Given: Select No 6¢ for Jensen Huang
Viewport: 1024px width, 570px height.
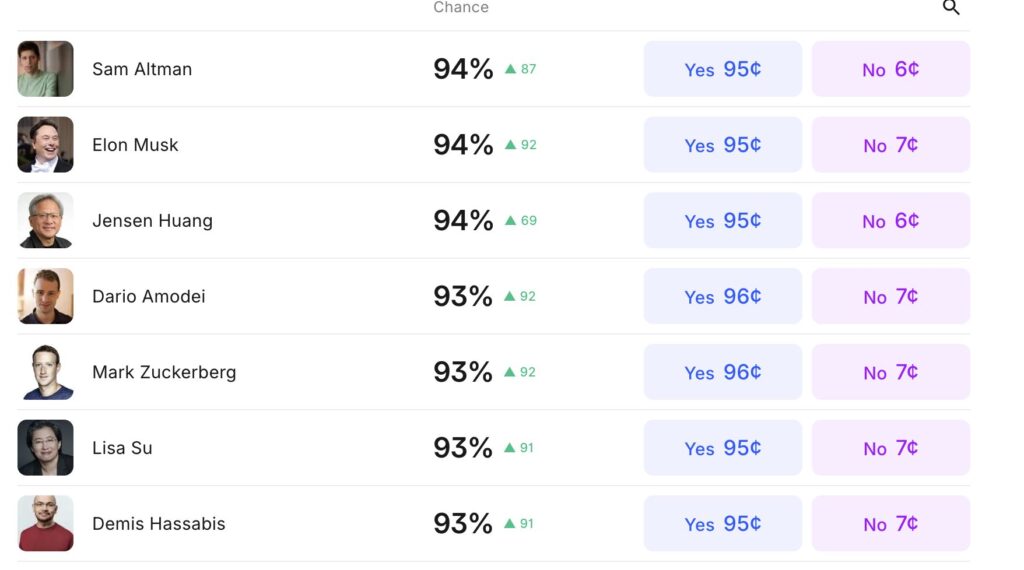Looking at the screenshot, I should pyautogui.click(x=890, y=220).
